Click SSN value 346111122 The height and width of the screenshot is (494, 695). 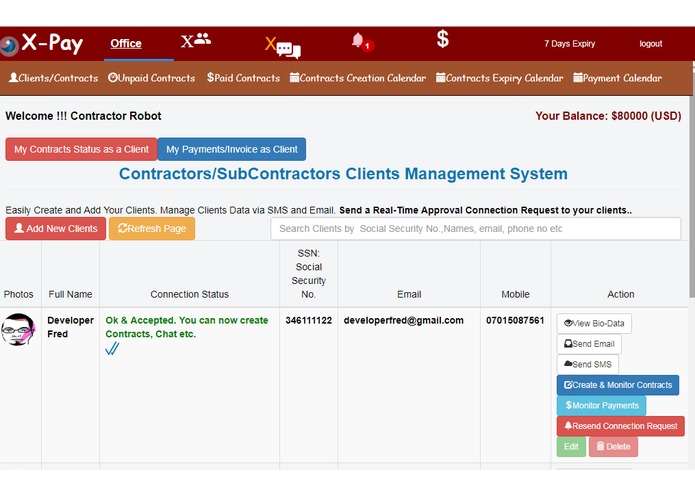tap(308, 320)
